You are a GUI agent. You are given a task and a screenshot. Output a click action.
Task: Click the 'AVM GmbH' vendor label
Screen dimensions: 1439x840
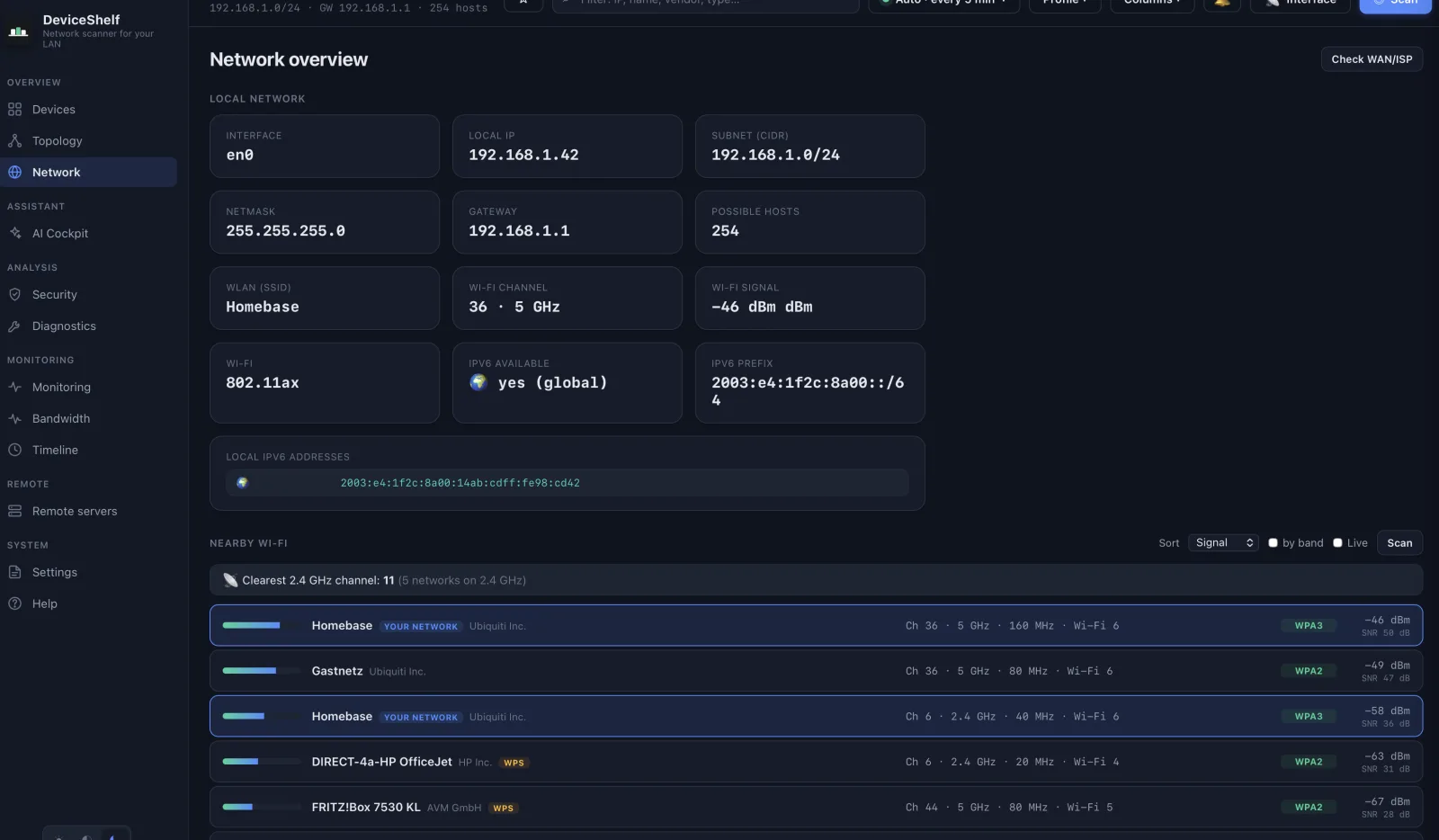click(x=454, y=808)
